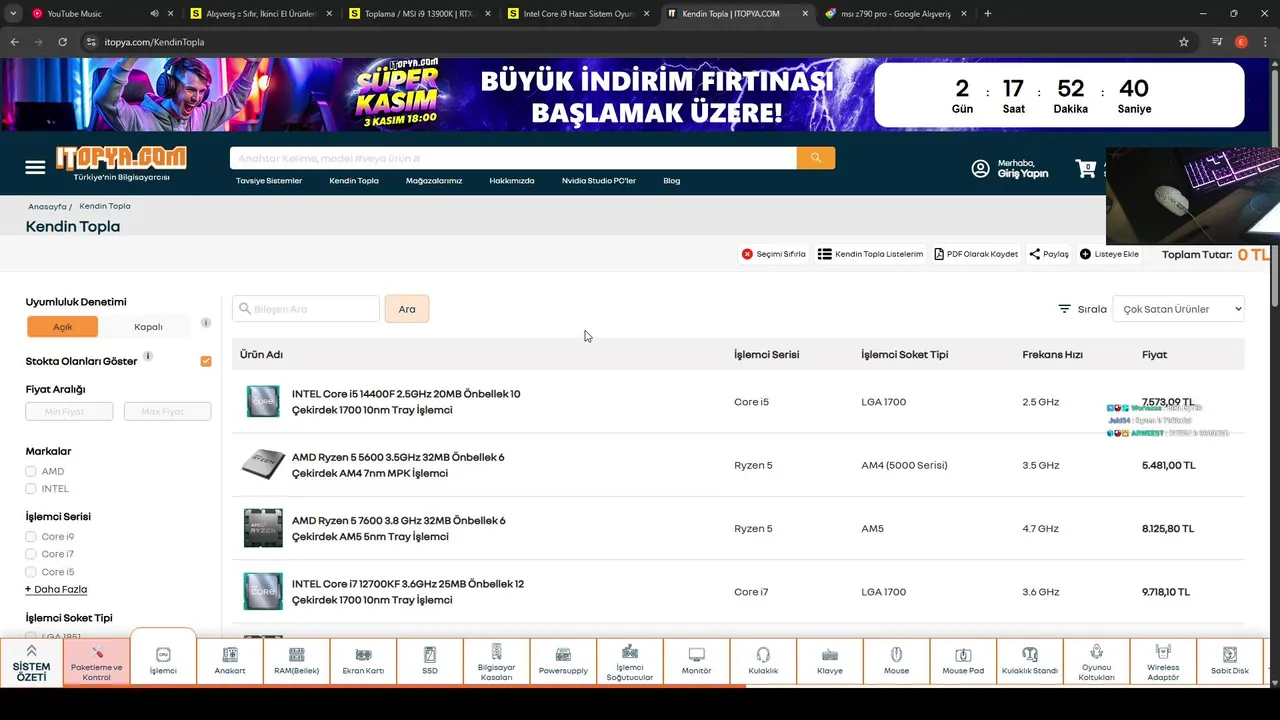Image resolution: width=1280 pixels, height=720 pixels.
Task: Select the Wireless Adaptör category icon
Action: tap(1163, 660)
